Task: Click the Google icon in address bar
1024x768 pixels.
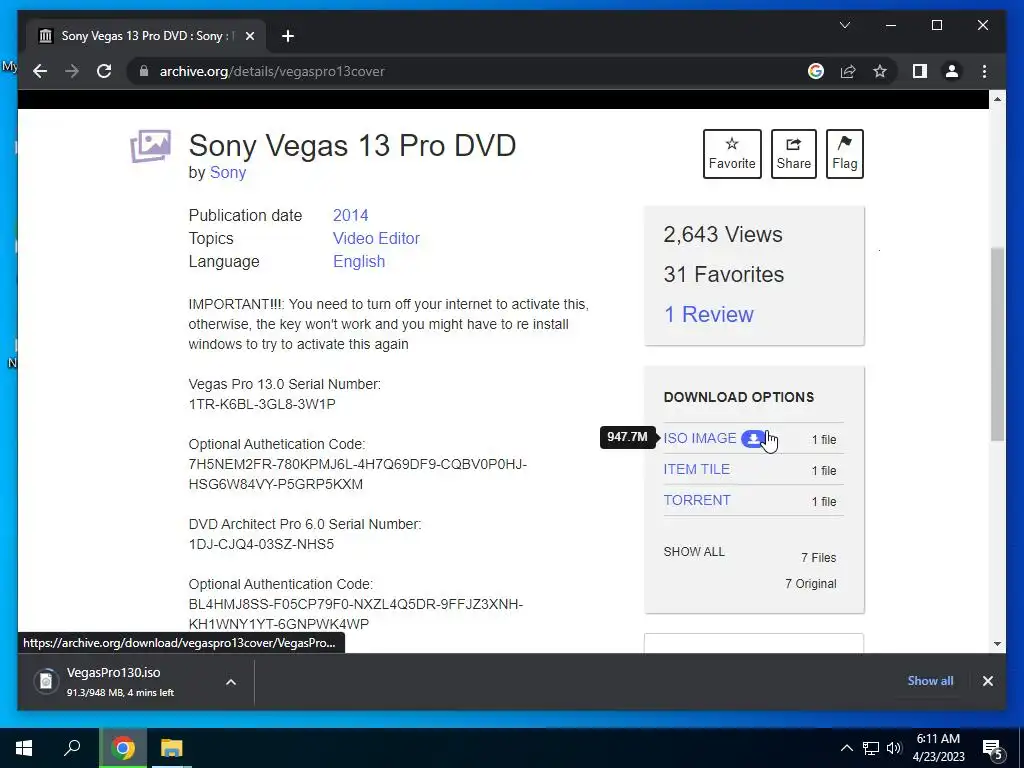Action: pyautogui.click(x=816, y=71)
